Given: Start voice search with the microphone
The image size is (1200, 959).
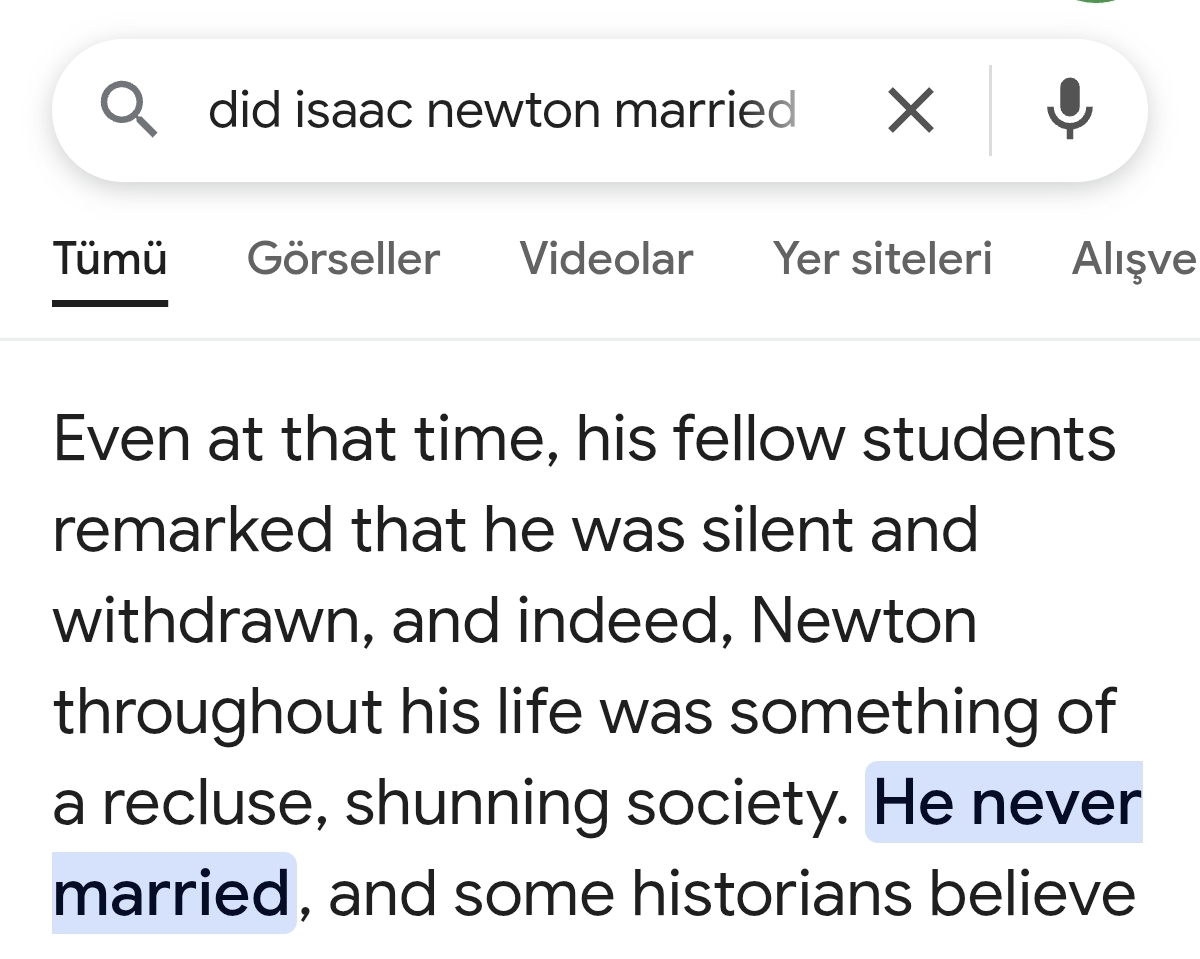Looking at the screenshot, I should point(1069,109).
